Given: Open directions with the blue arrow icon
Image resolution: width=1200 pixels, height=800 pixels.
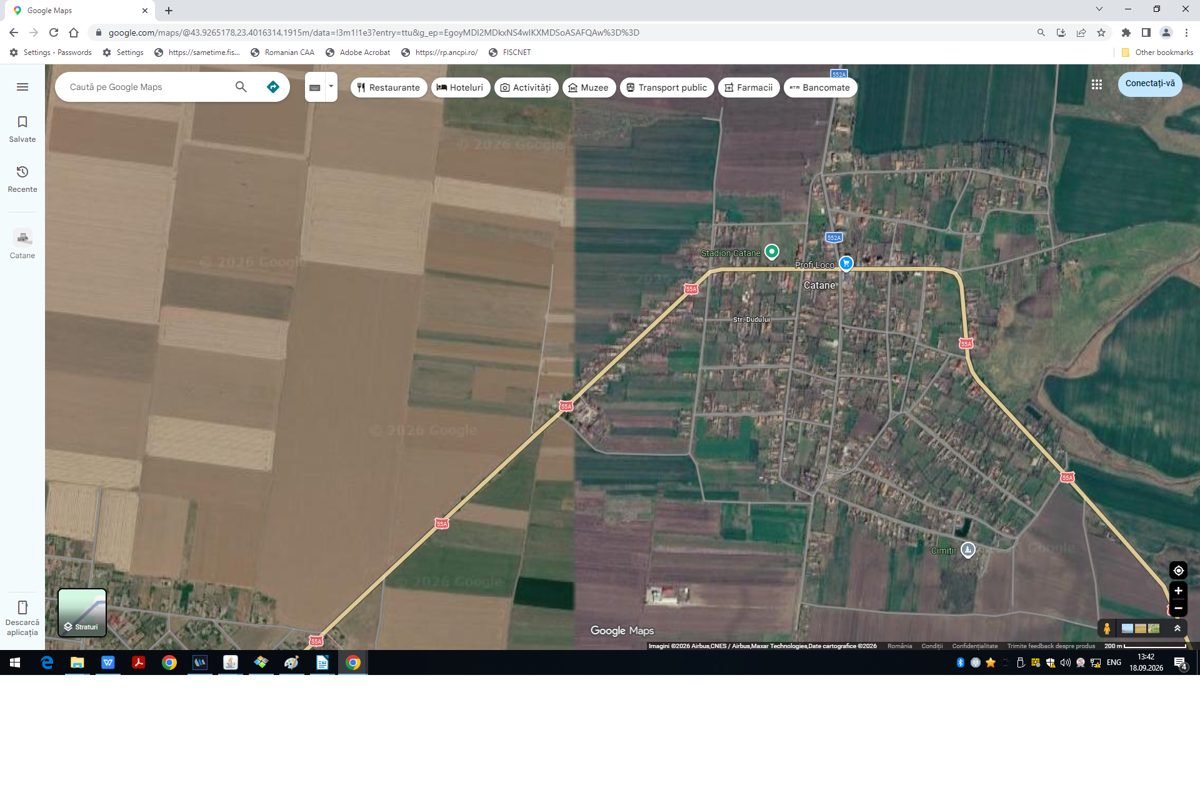Looking at the screenshot, I should tap(273, 87).
